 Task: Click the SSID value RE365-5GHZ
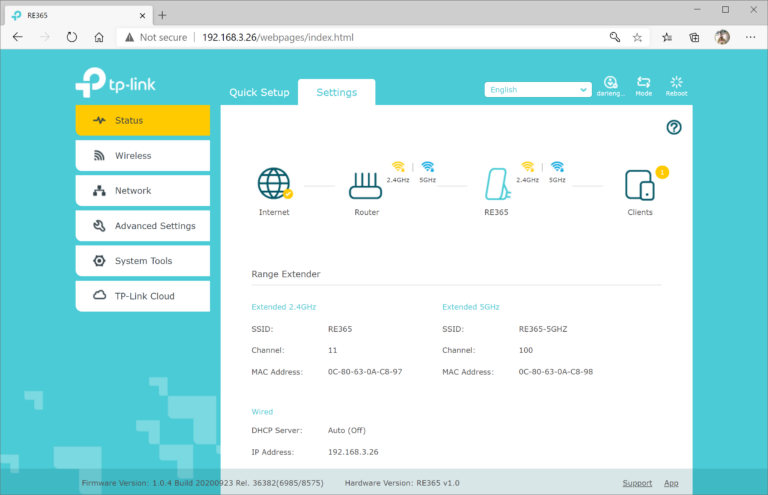pos(543,329)
